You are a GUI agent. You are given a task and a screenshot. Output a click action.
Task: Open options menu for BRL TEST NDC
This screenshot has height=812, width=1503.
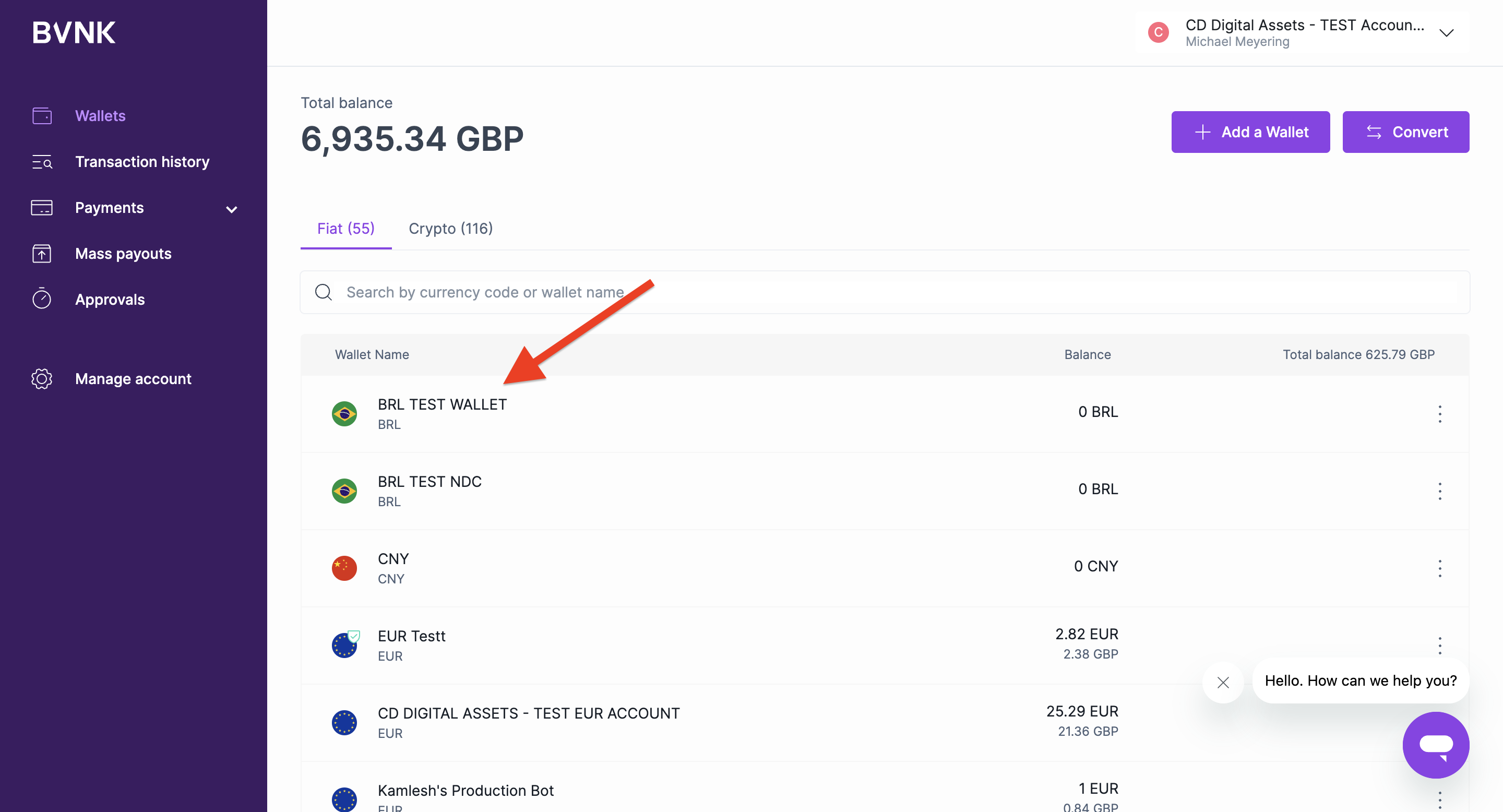1439,491
